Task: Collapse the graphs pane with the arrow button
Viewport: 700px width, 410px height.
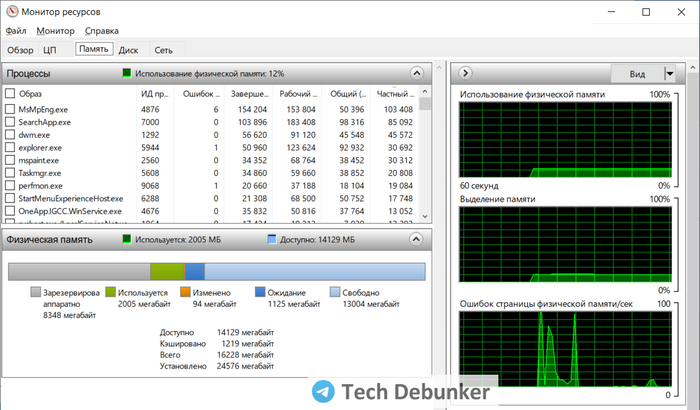Action: (x=465, y=73)
